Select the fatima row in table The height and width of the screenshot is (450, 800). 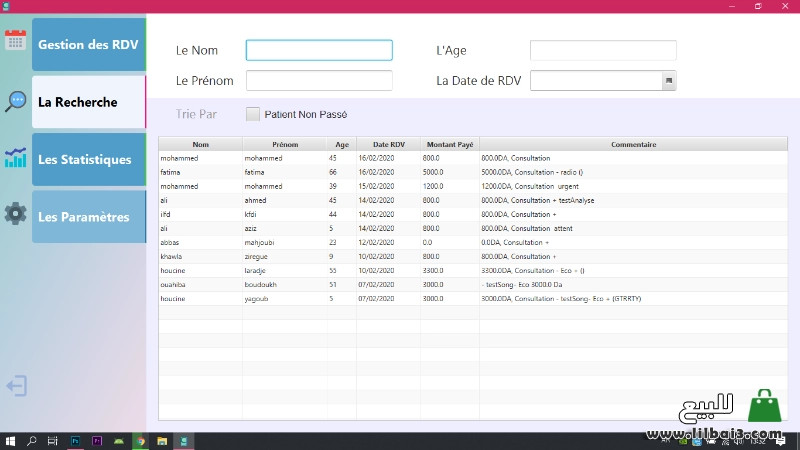473,172
